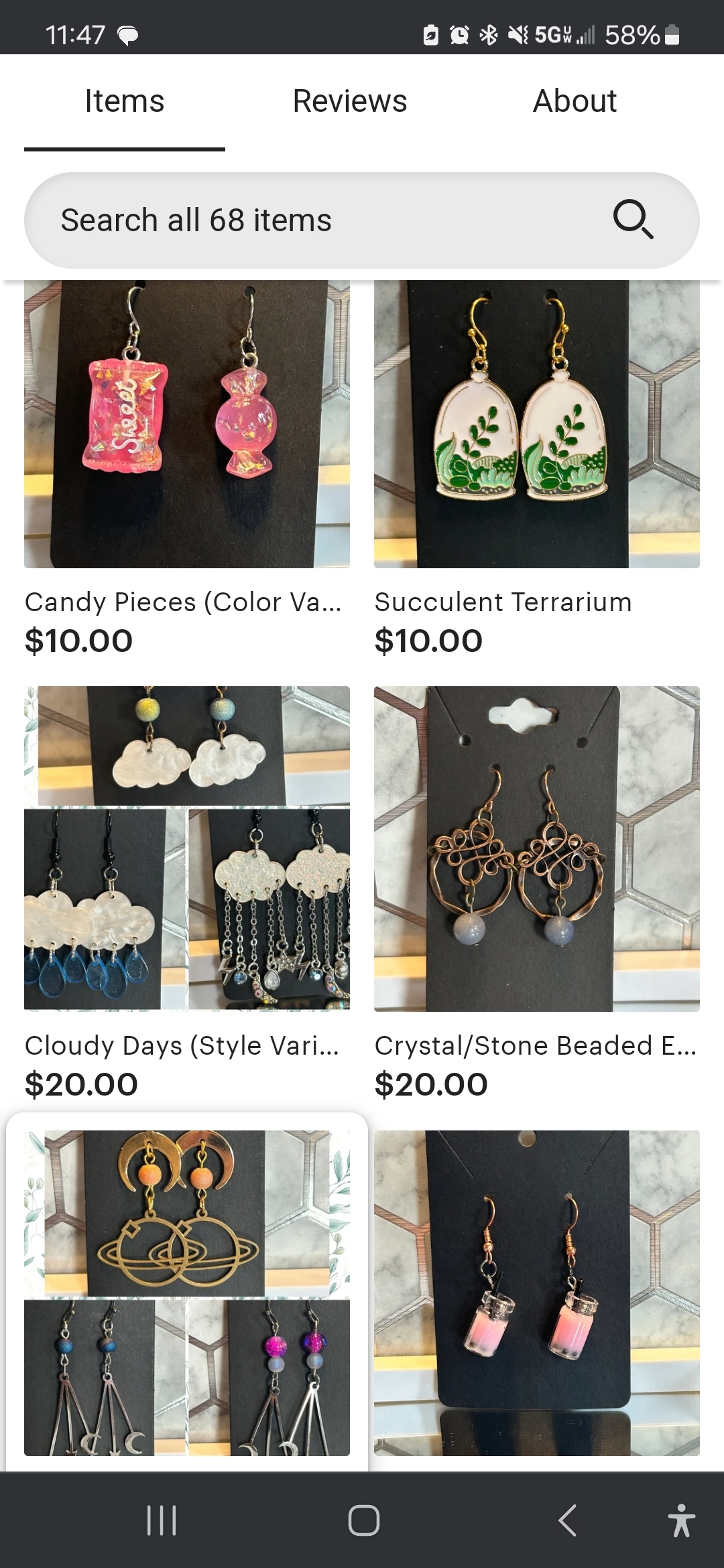Screen dimensions: 724x1568
Task: Open the accessibility shortcut icon
Action: tap(681, 1520)
